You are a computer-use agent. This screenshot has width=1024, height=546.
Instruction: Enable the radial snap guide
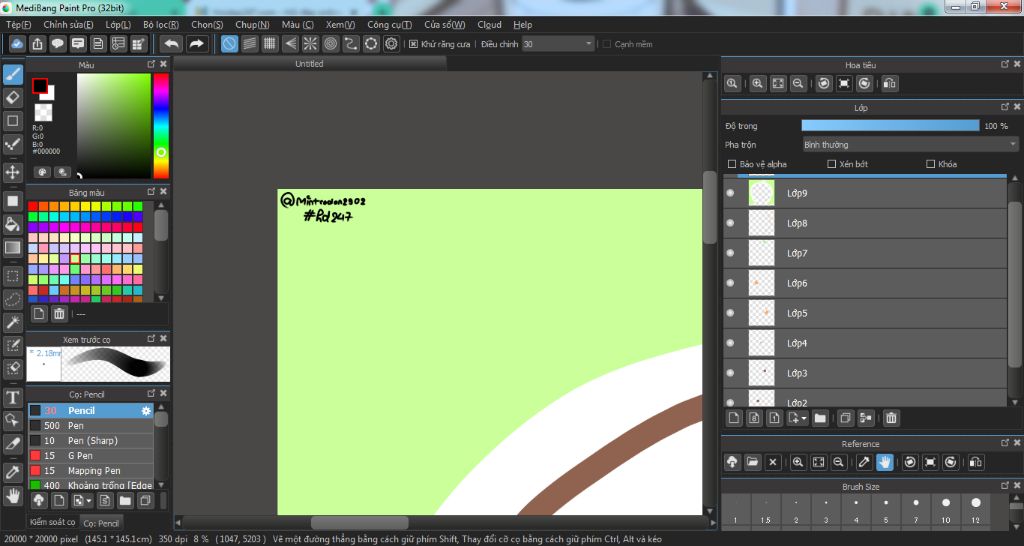click(310, 44)
